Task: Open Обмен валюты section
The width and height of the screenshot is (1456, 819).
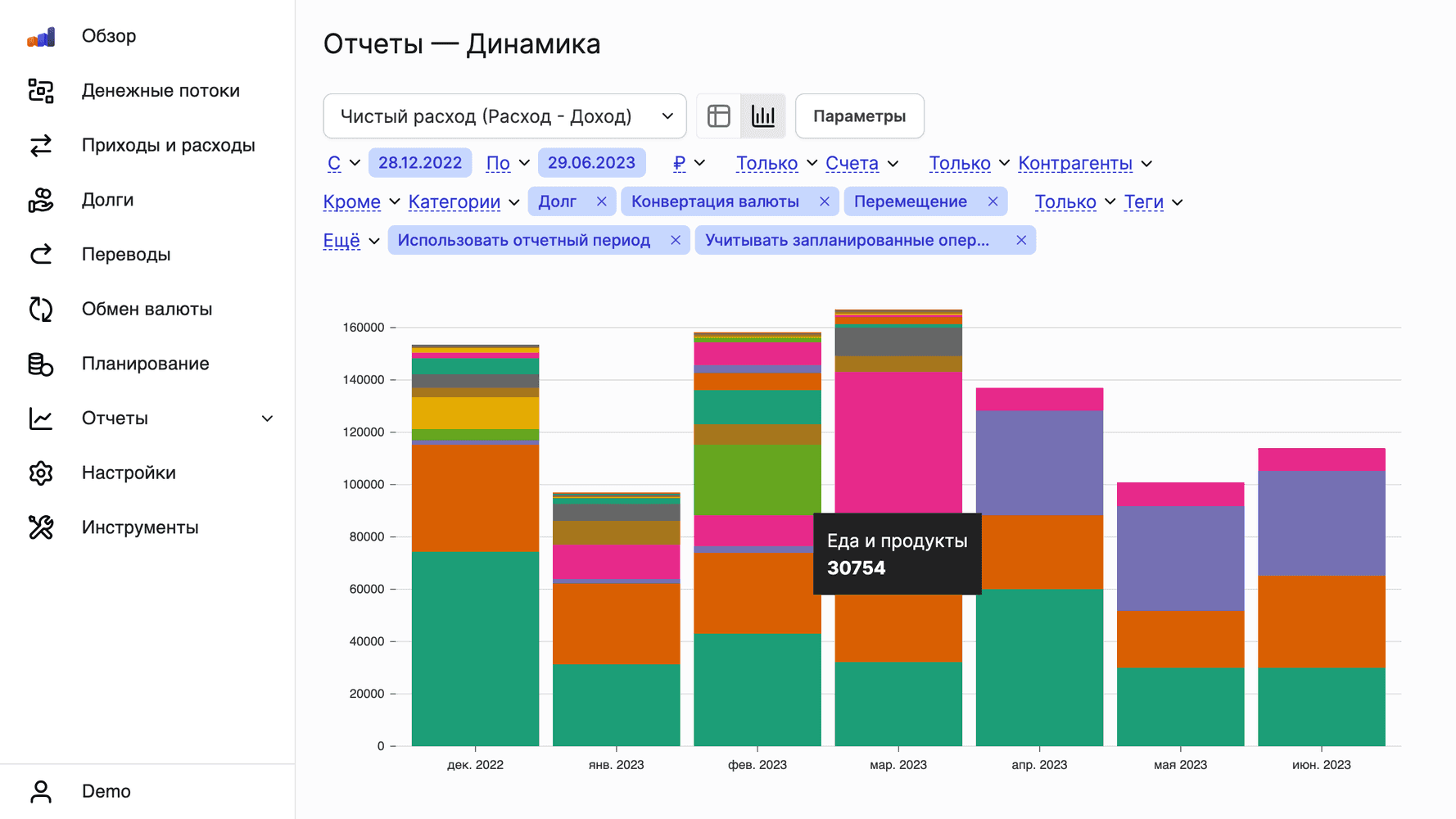Action: pos(147,309)
